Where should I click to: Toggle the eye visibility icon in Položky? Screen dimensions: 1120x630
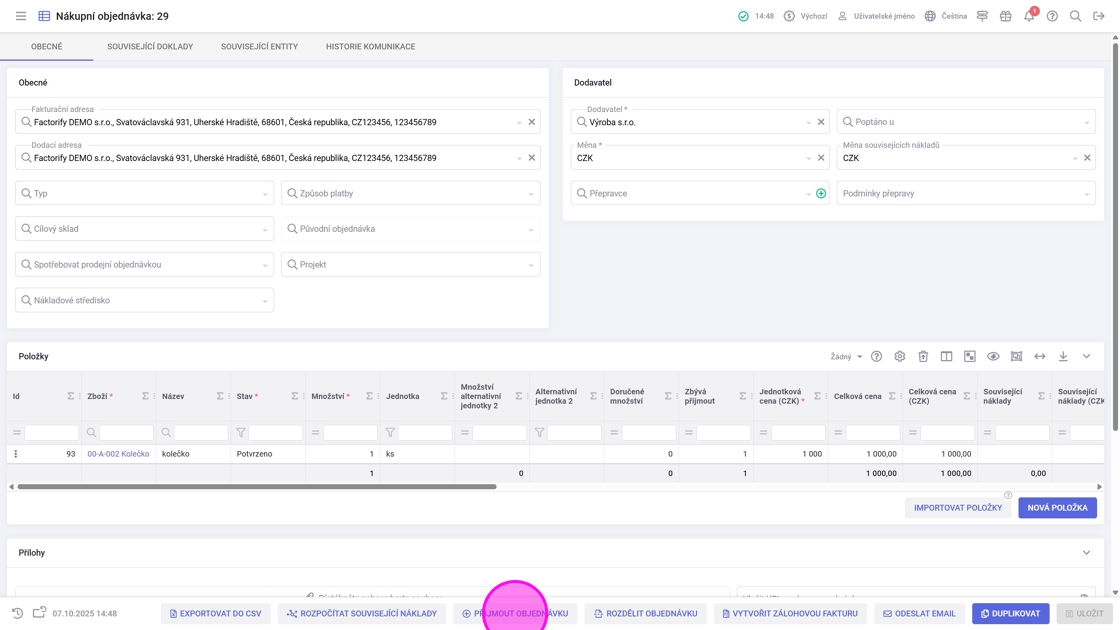tap(993, 356)
